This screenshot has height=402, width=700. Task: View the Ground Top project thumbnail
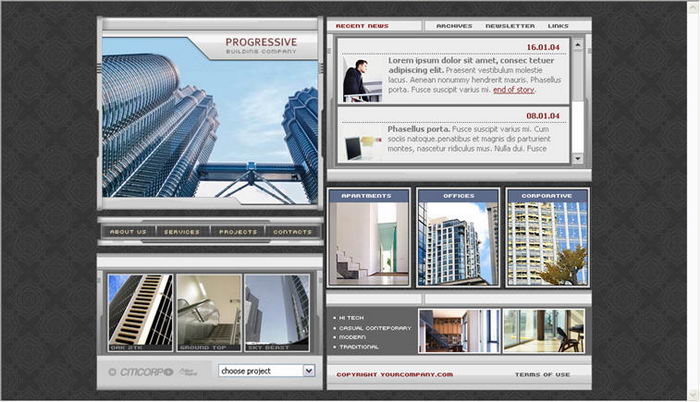tap(209, 311)
